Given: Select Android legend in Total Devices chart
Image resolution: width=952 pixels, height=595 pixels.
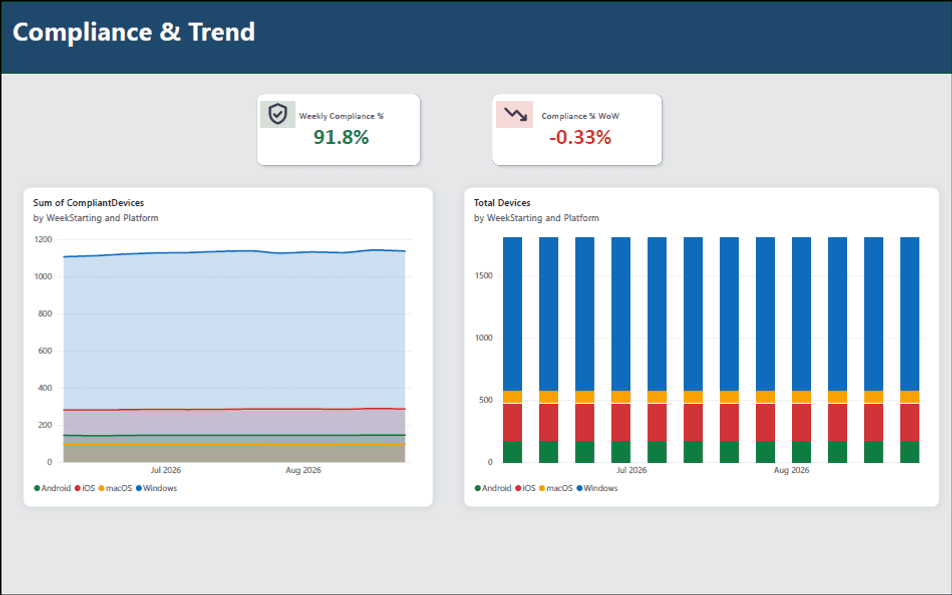Looking at the screenshot, I should point(494,488).
